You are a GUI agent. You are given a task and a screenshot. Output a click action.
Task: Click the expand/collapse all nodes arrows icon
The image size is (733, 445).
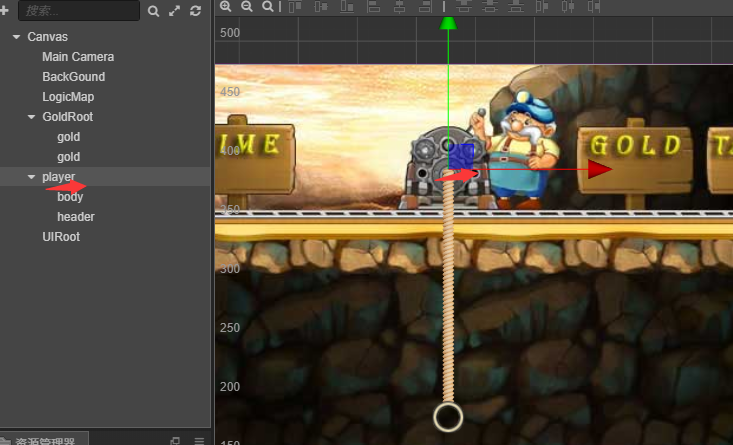coord(174,11)
